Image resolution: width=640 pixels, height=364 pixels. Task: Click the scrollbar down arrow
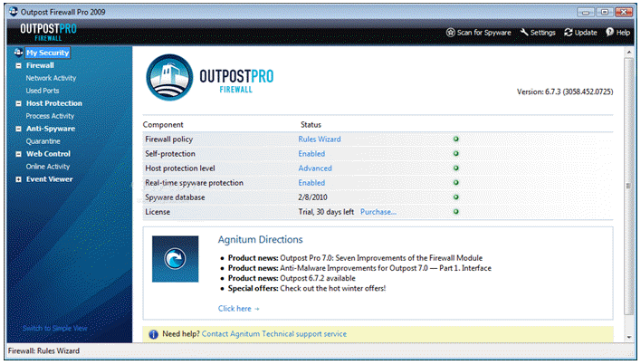pos(629,337)
